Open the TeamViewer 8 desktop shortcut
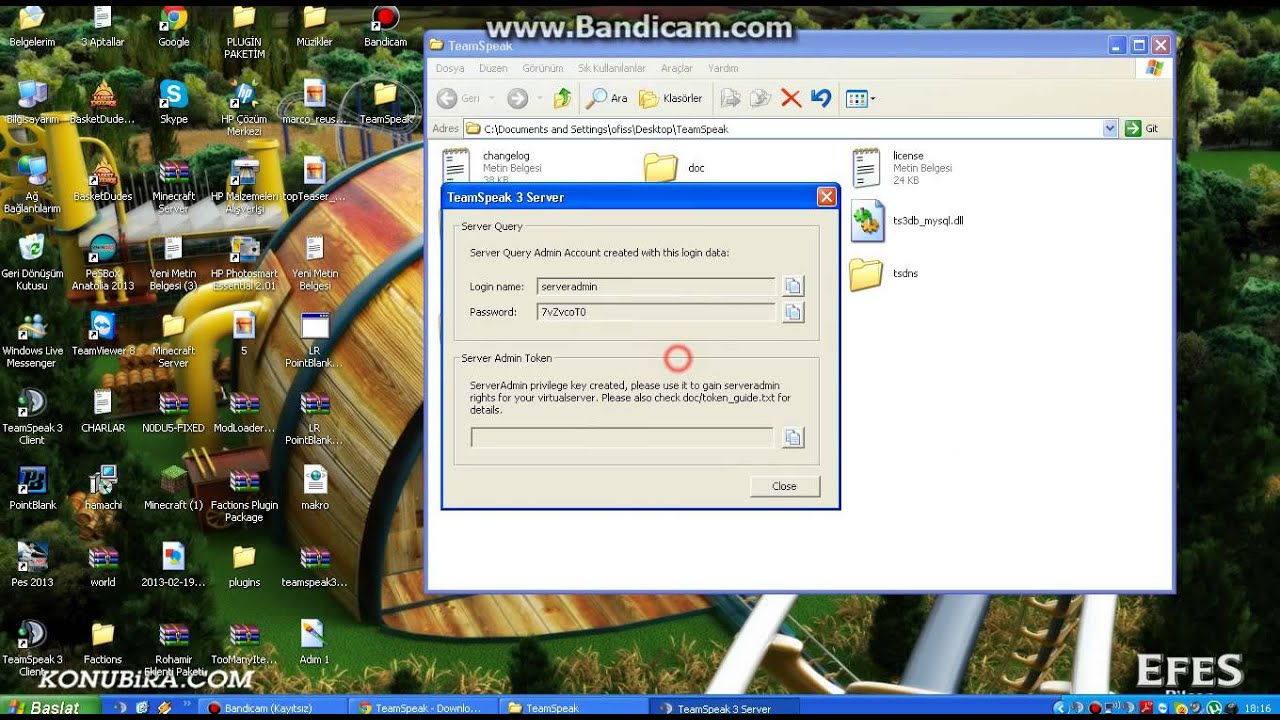1280x720 pixels. point(103,334)
